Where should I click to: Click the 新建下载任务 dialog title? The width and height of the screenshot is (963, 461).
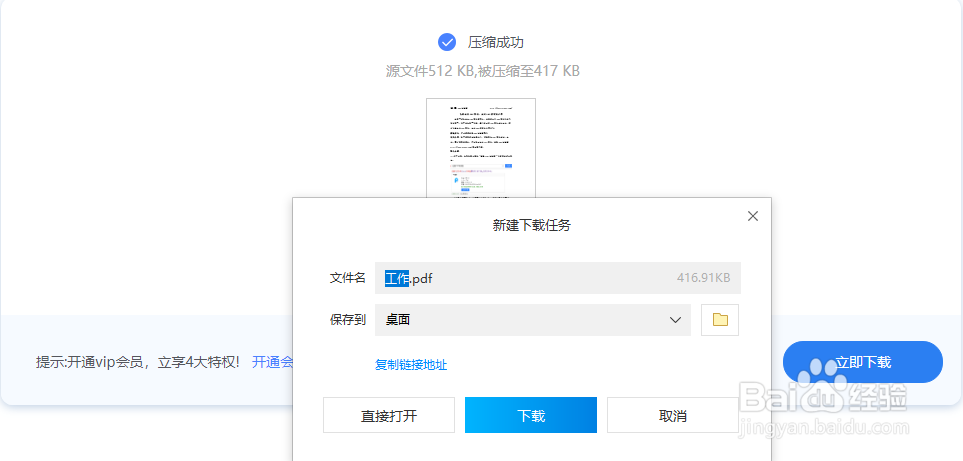click(x=532, y=225)
